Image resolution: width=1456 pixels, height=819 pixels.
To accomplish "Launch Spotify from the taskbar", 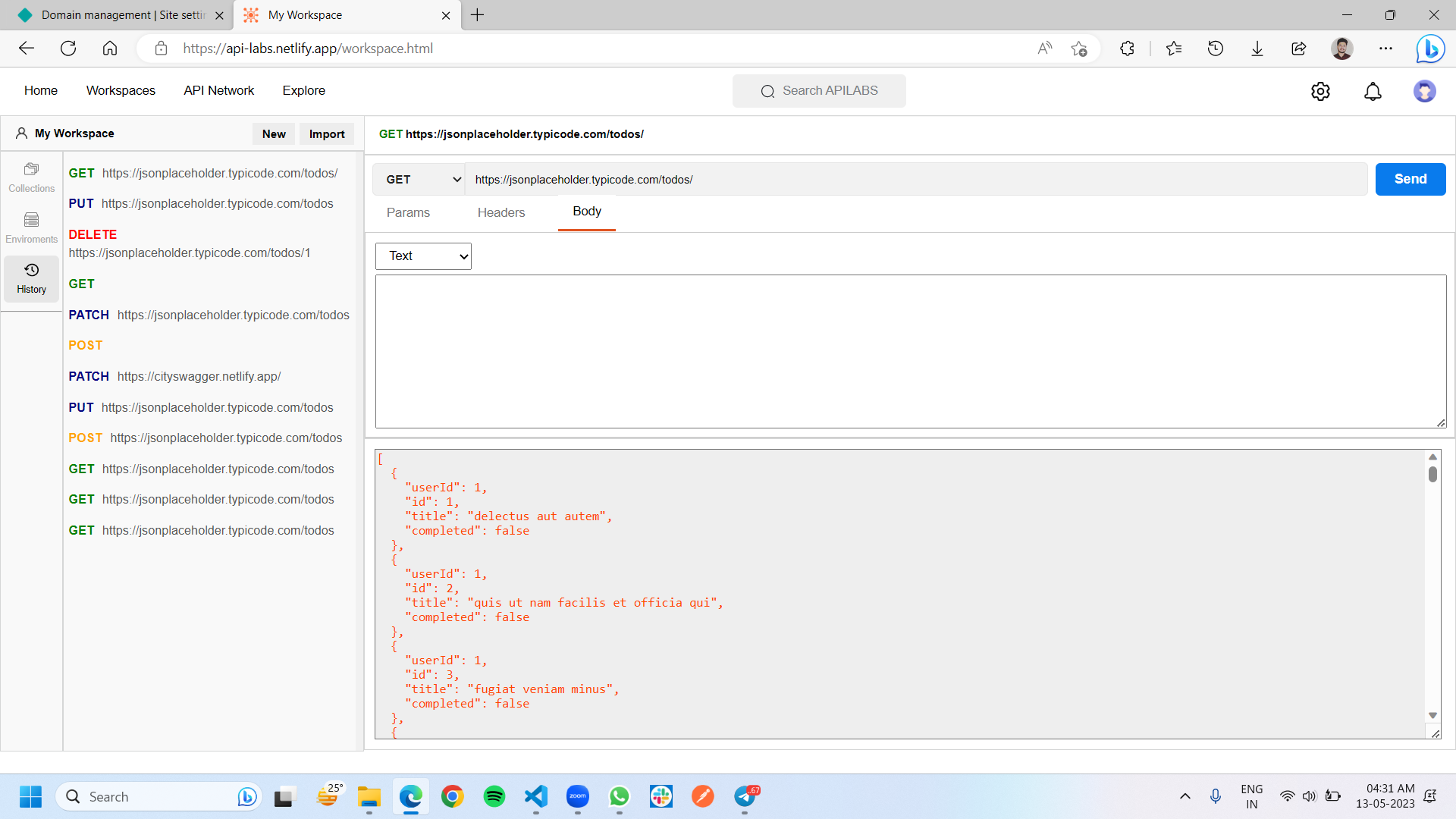I will (x=494, y=796).
